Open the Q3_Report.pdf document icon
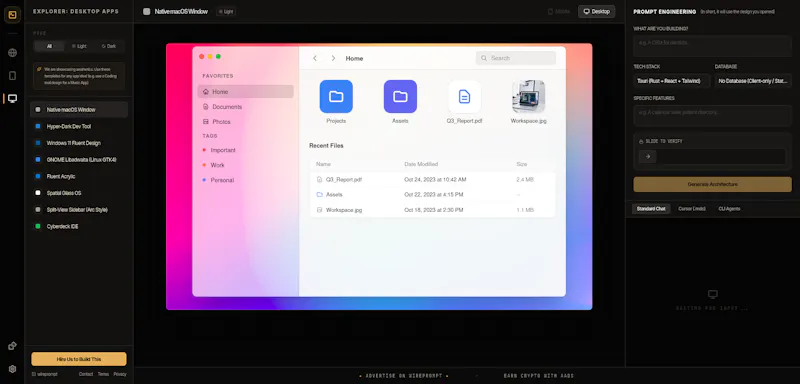 [464, 96]
